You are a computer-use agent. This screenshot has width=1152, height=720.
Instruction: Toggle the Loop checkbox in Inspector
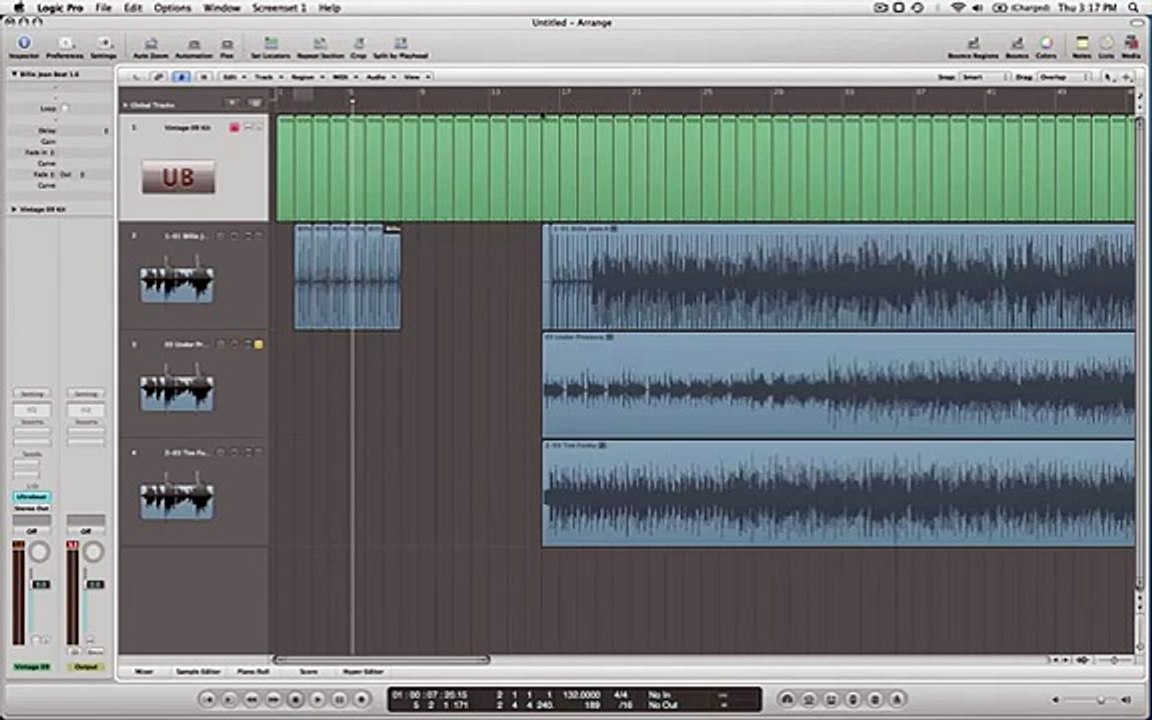65,108
